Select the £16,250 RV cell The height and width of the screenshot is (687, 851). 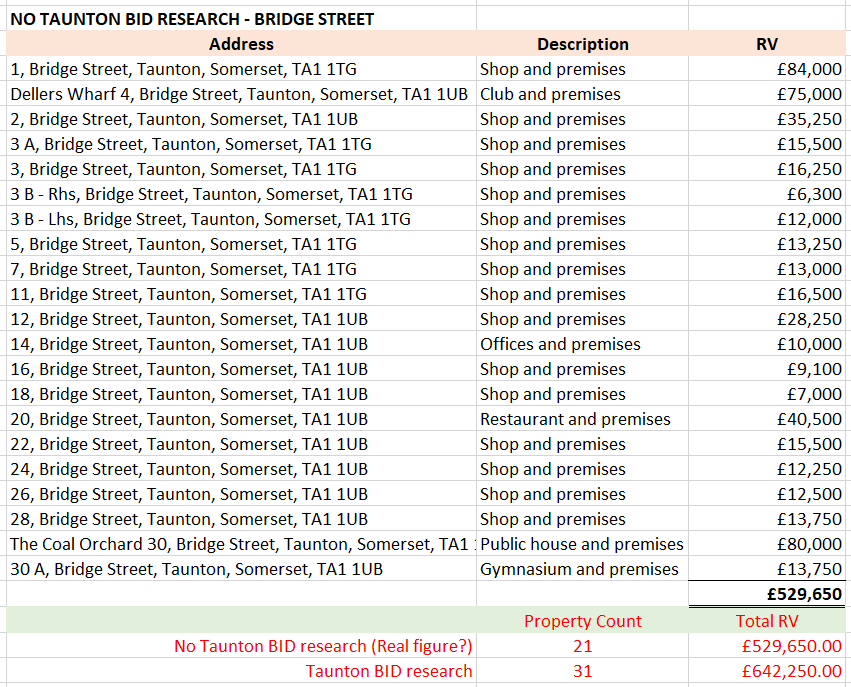(x=767, y=169)
